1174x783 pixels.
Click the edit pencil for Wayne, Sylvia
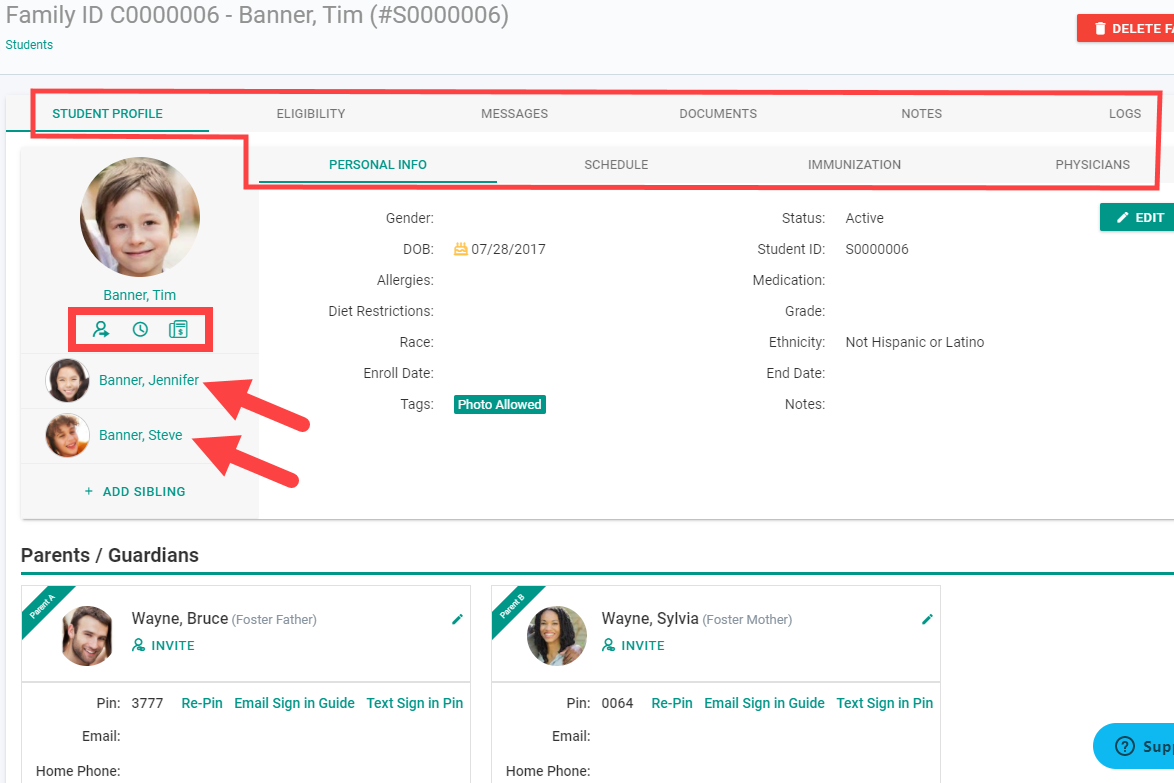(x=927, y=619)
